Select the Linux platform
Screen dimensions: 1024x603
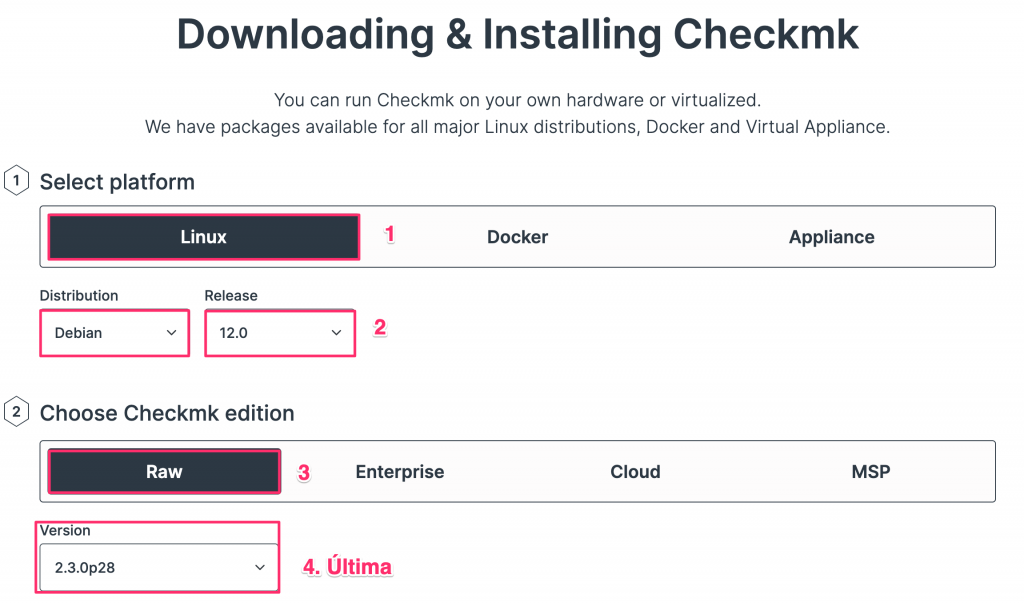pyautogui.click(x=204, y=237)
